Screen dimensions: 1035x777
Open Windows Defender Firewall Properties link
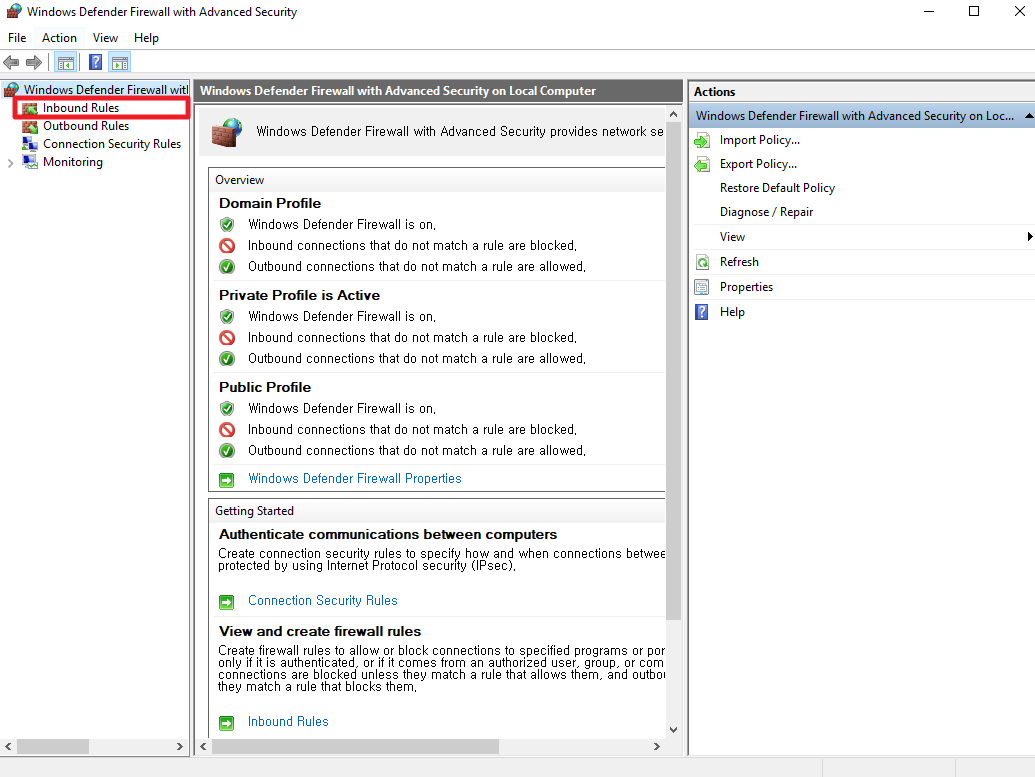(354, 479)
